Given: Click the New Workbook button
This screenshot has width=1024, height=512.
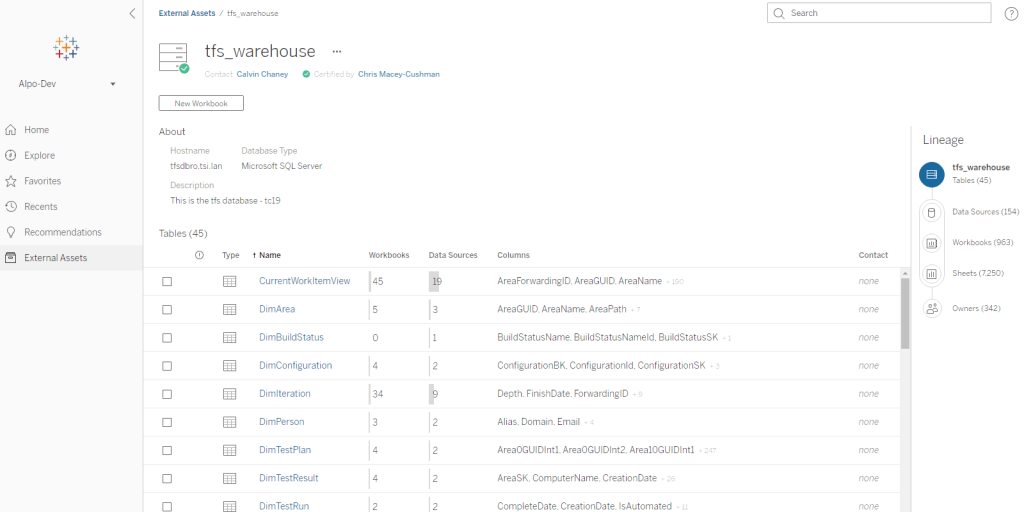Looking at the screenshot, I should pos(201,103).
